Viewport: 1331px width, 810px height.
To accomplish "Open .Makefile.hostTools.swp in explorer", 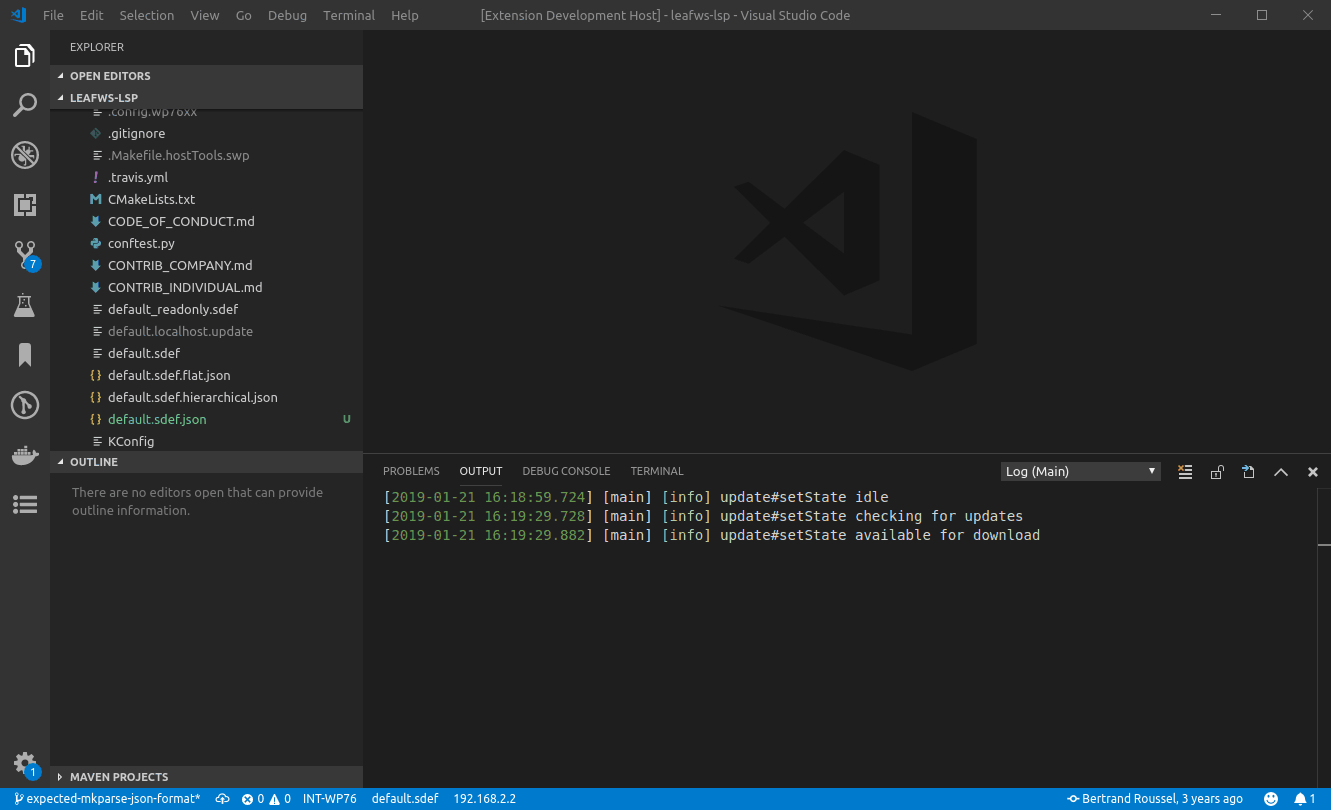I will click(206, 155).
